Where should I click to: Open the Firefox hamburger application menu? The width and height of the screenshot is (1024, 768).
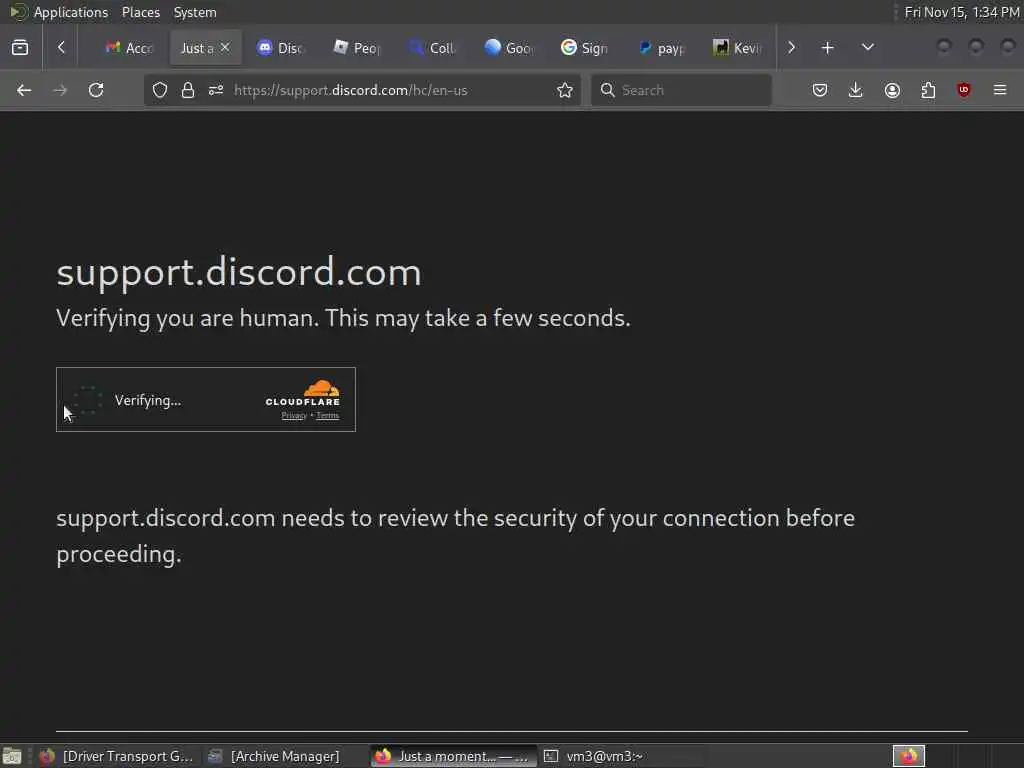[x=1000, y=90]
